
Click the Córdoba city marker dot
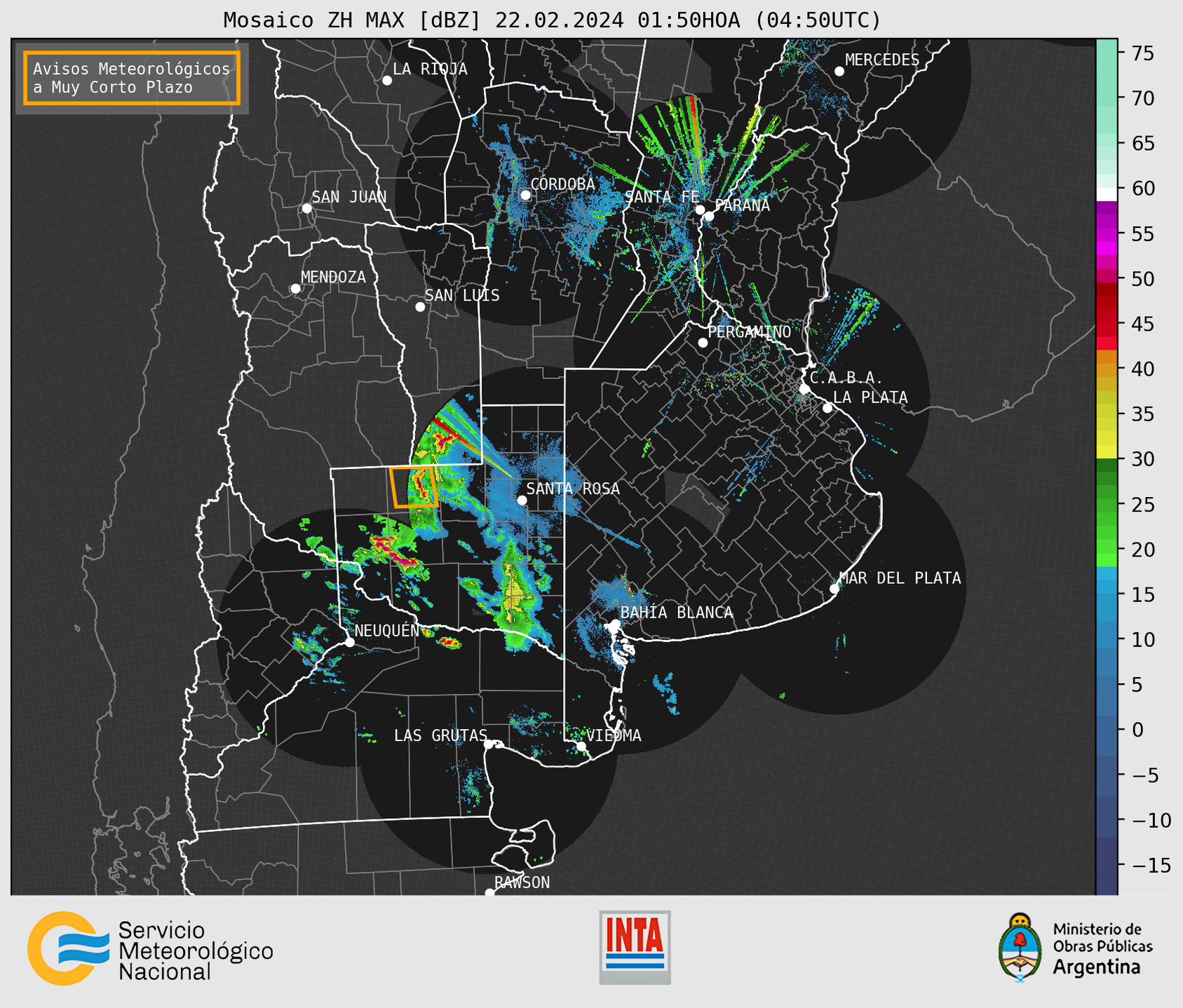(525, 195)
